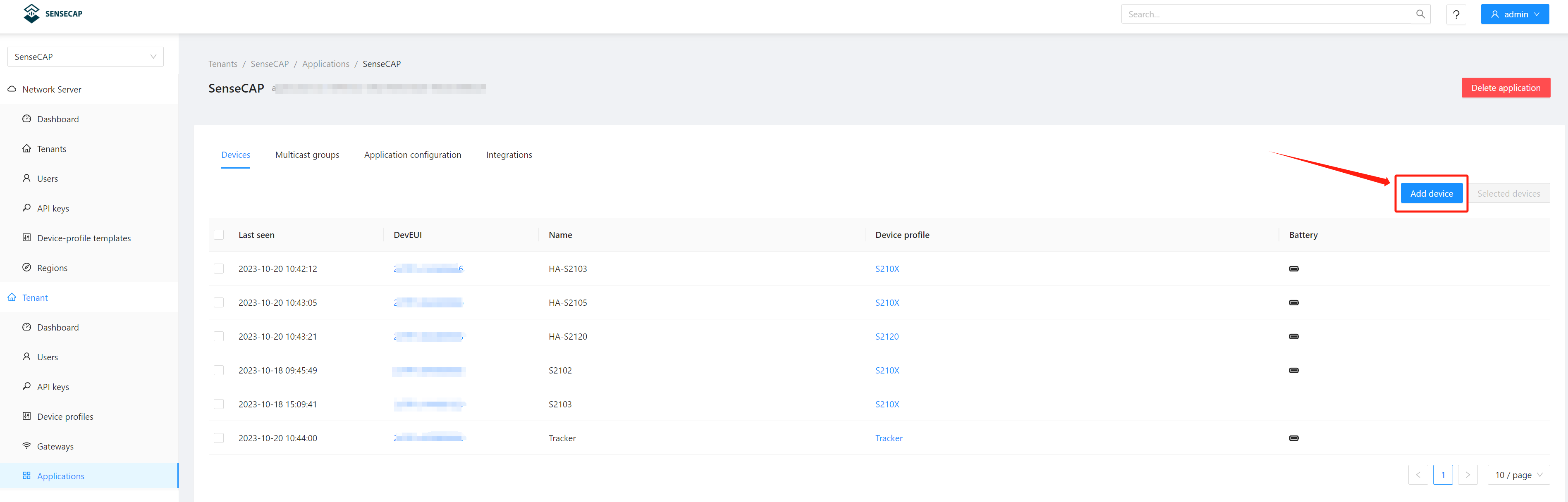Click Network Server Users person icon
Viewport: 1568px width, 502px height.
[27, 178]
